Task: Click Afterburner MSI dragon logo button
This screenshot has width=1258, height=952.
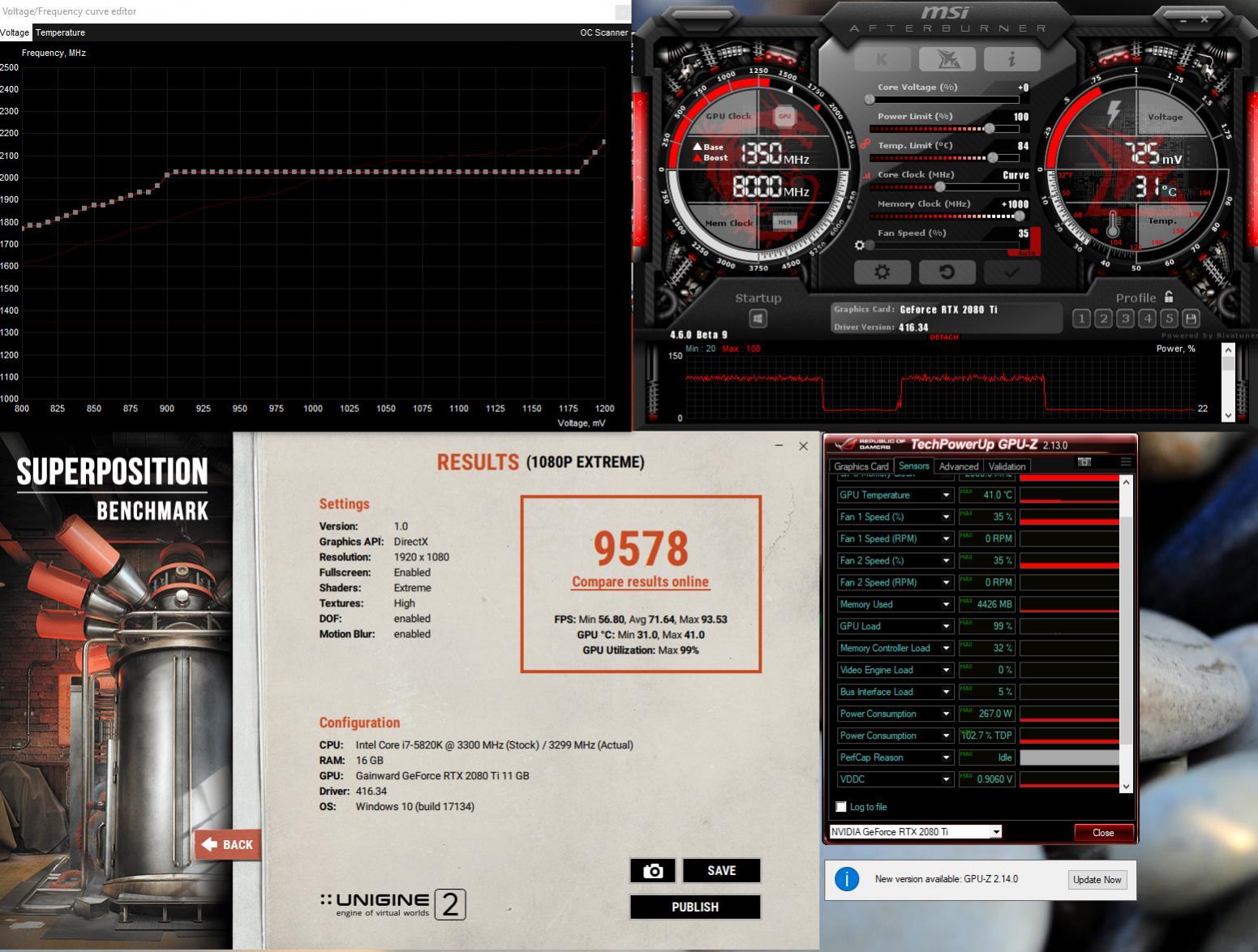Action: click(x=947, y=59)
